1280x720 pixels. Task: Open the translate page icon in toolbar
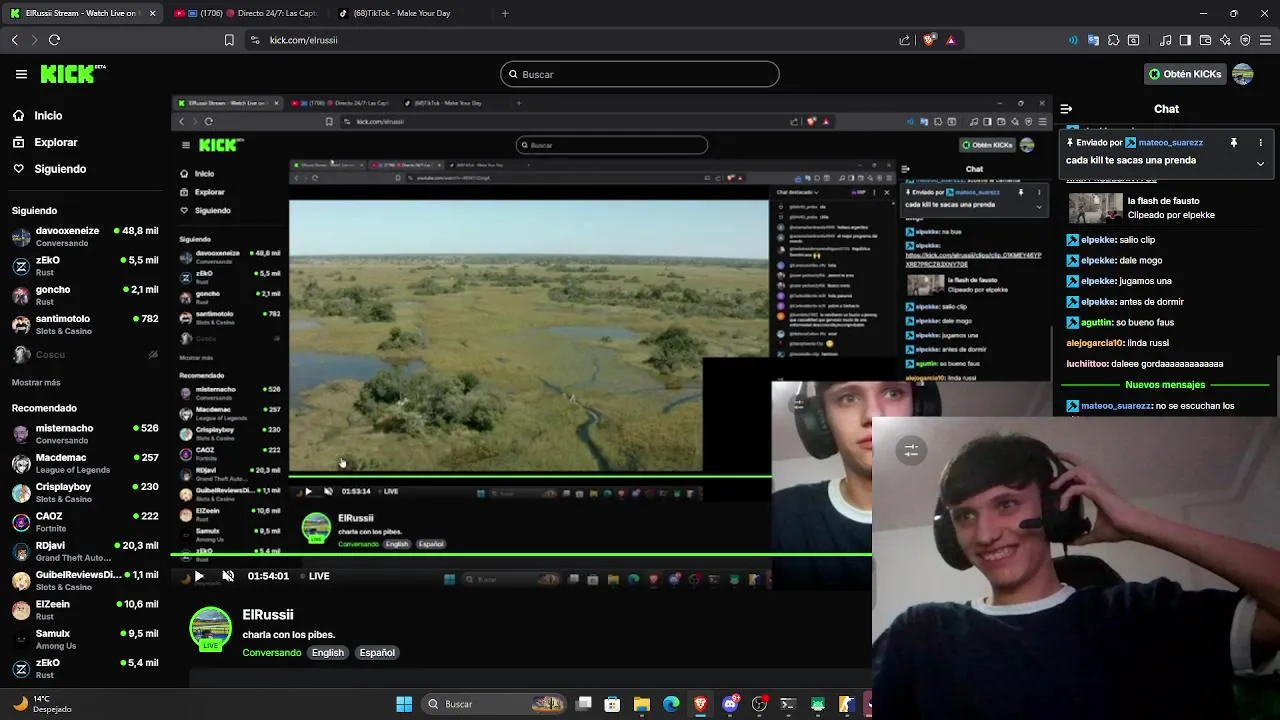(x=1093, y=40)
